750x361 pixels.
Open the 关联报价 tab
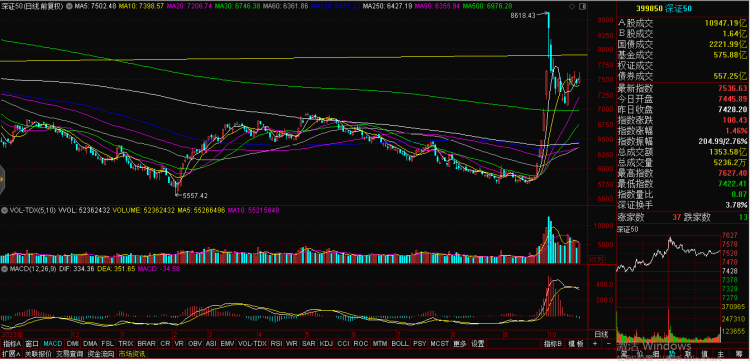coord(38,354)
